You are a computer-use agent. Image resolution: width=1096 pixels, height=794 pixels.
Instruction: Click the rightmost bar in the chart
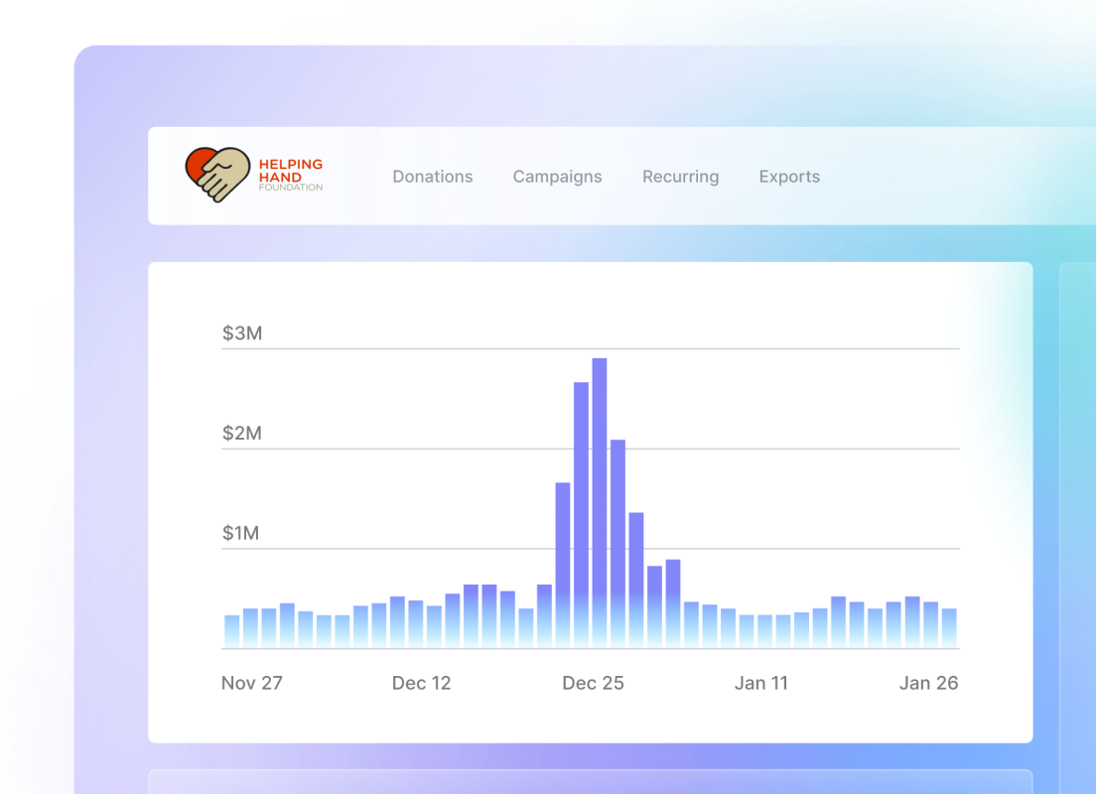click(x=948, y=627)
